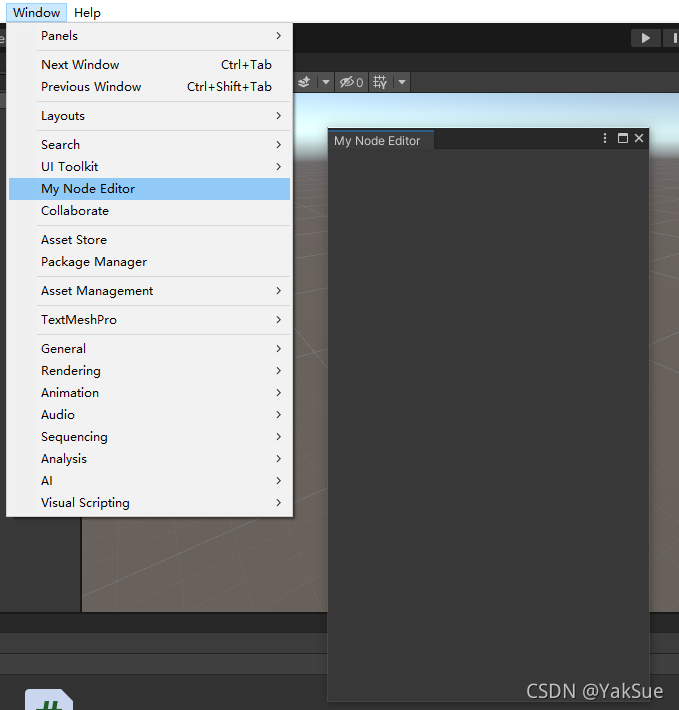This screenshot has height=710, width=679.
Task: Expand the General submenu
Action: 149,349
